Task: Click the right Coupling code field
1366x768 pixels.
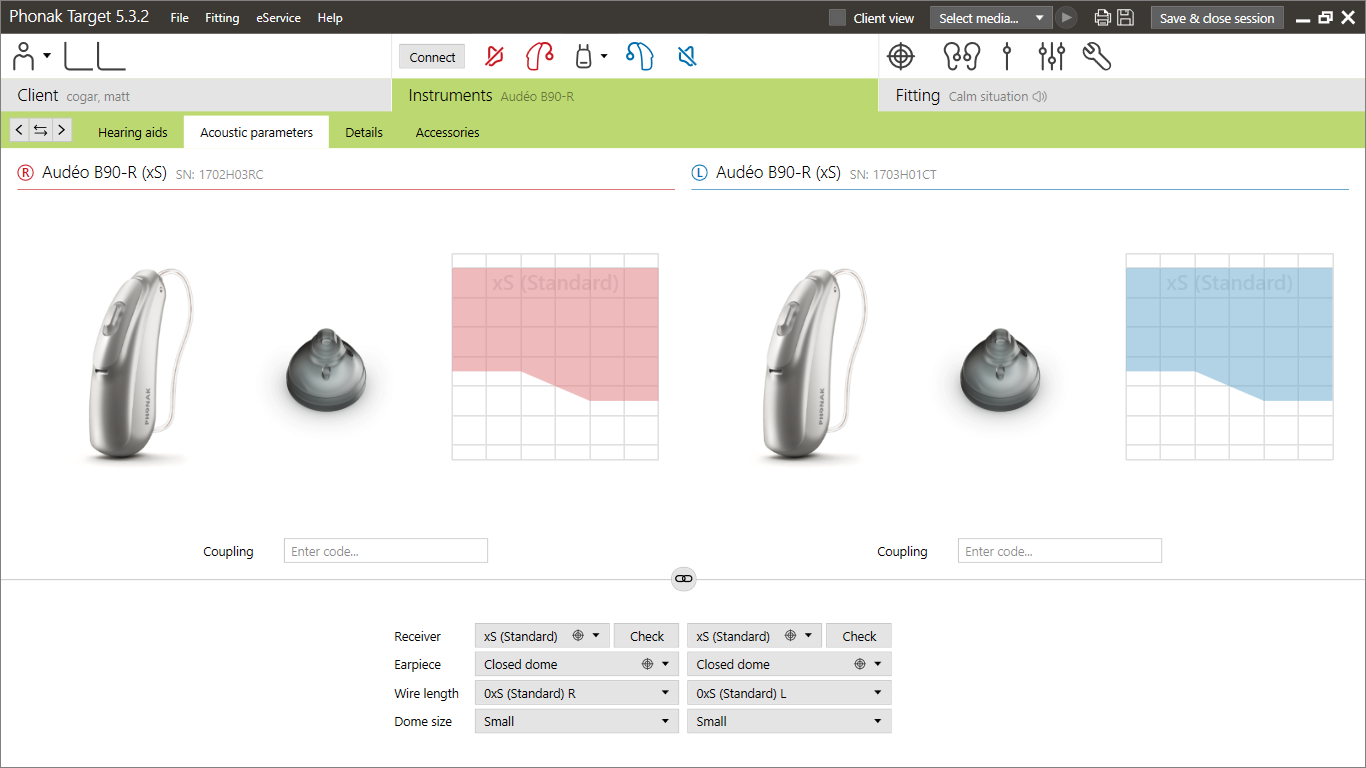Action: tap(386, 551)
